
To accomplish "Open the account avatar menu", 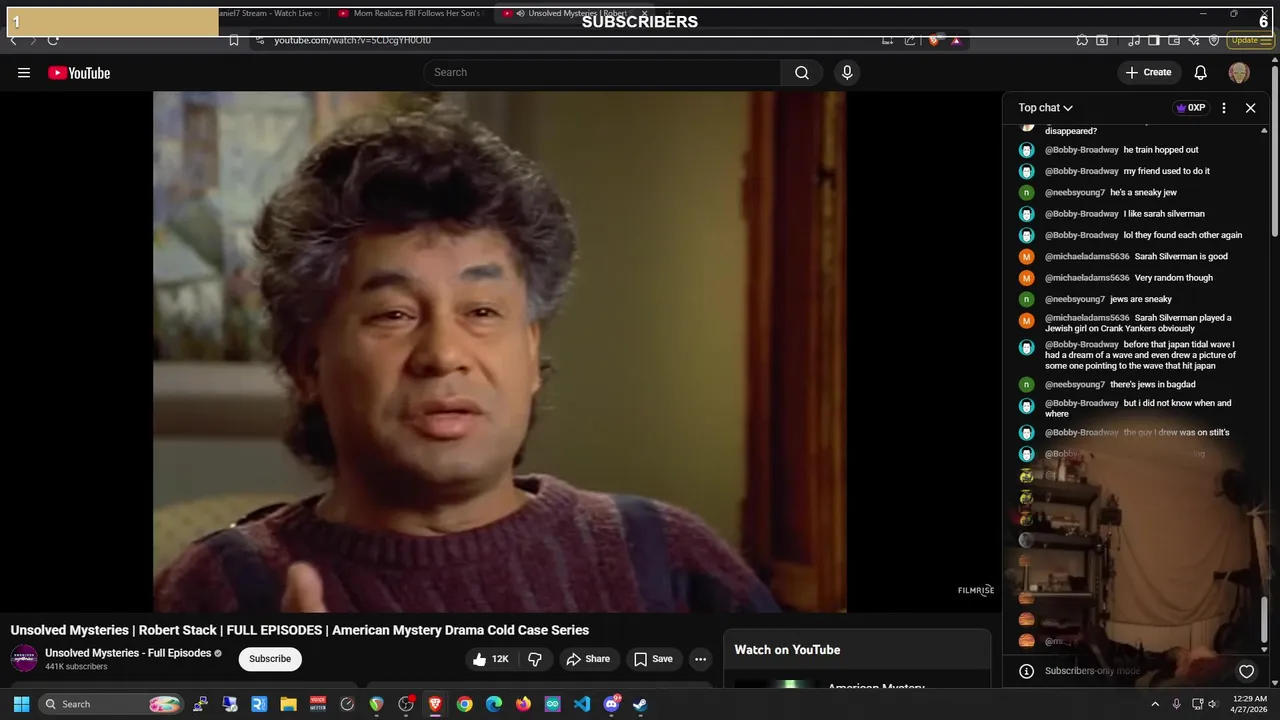I will (1239, 73).
